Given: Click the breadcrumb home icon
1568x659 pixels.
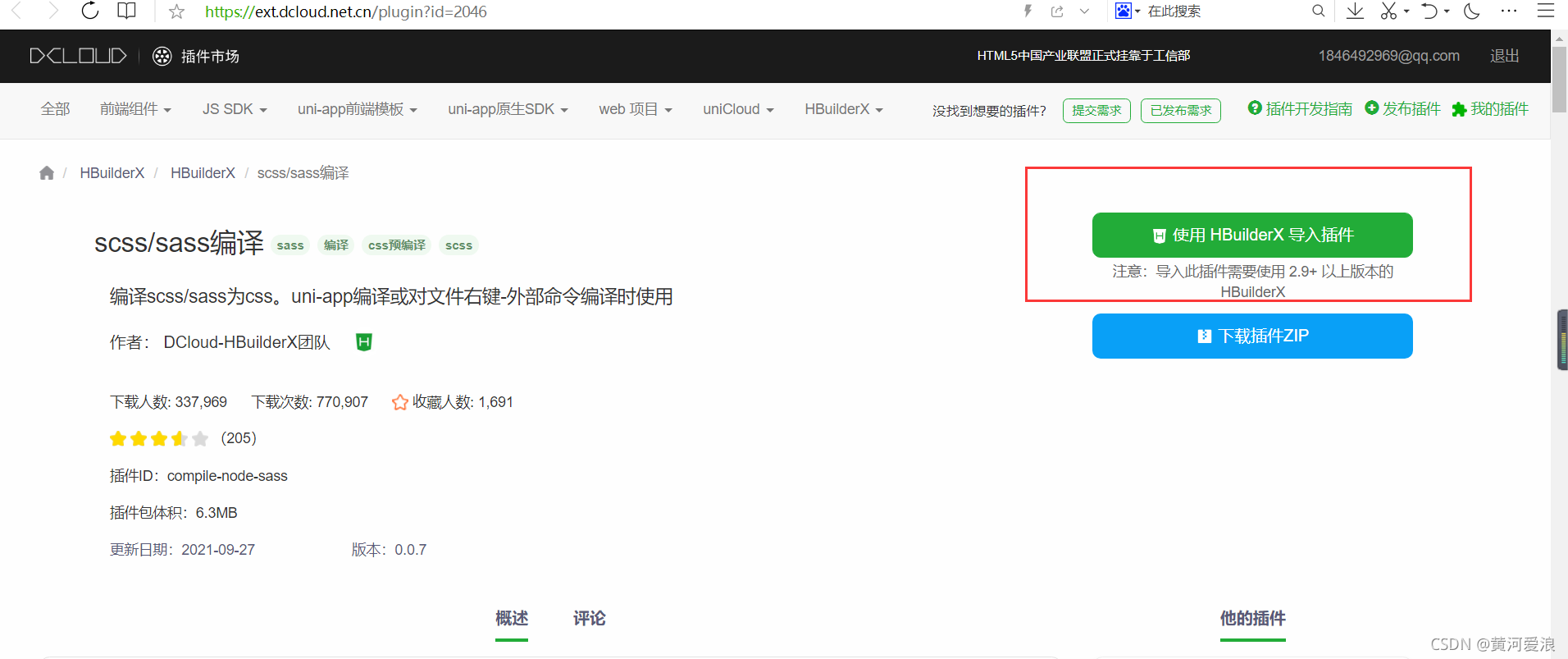Looking at the screenshot, I should (x=47, y=172).
